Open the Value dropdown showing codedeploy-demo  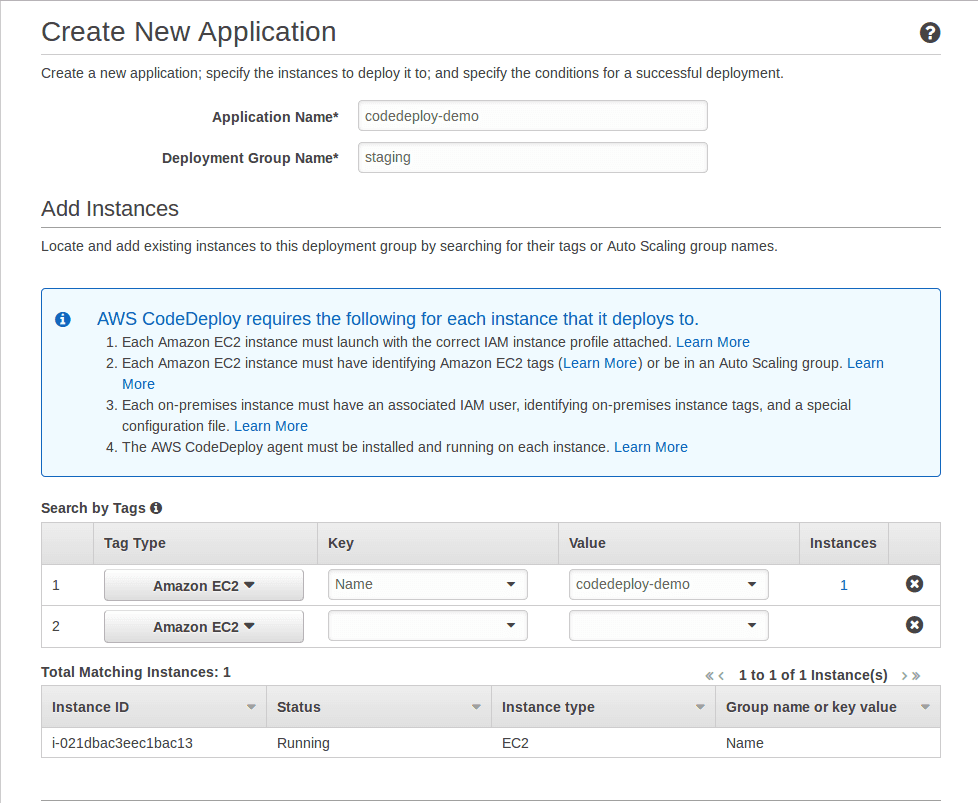tap(668, 584)
